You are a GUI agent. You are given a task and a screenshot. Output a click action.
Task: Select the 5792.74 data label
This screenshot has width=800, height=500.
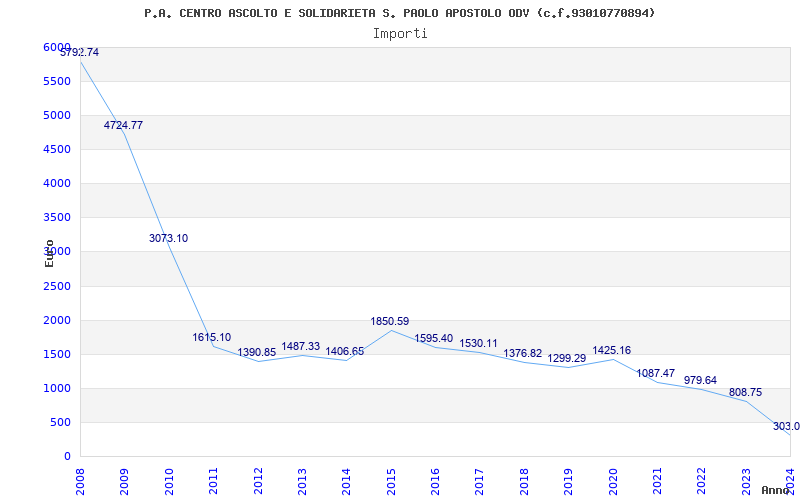point(80,52)
